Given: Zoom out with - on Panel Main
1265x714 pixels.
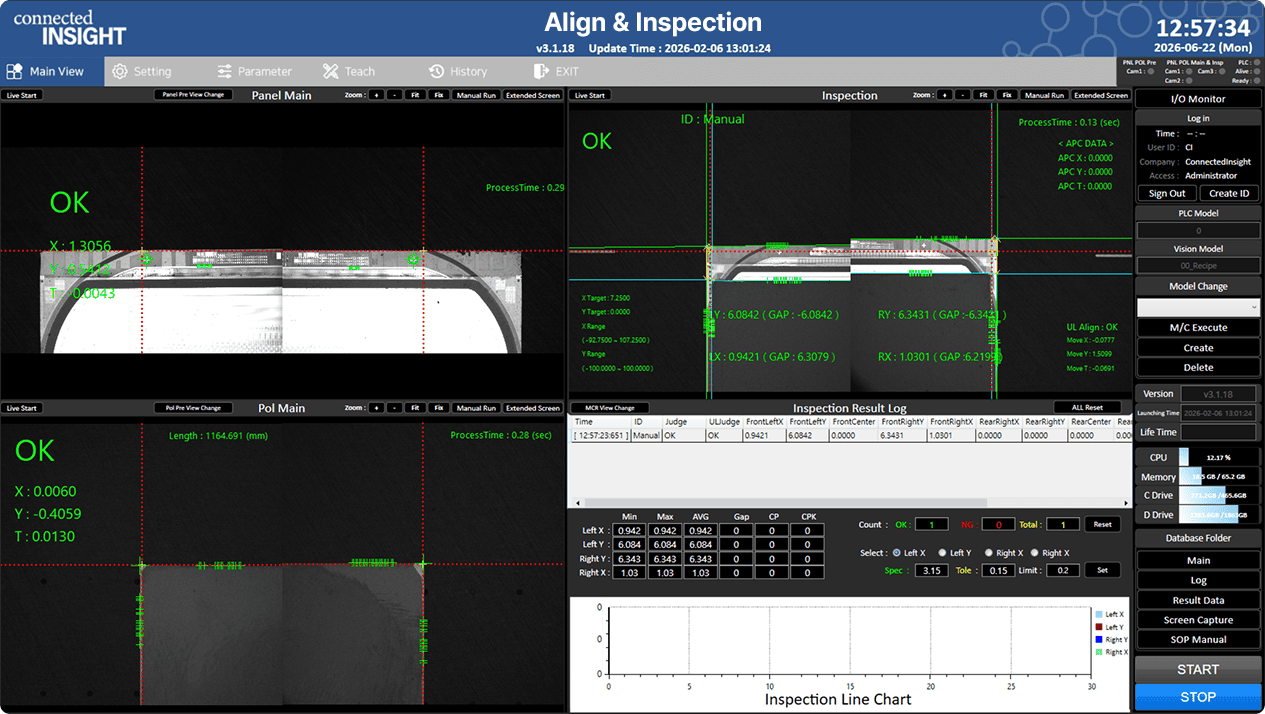Looking at the screenshot, I should [x=394, y=95].
